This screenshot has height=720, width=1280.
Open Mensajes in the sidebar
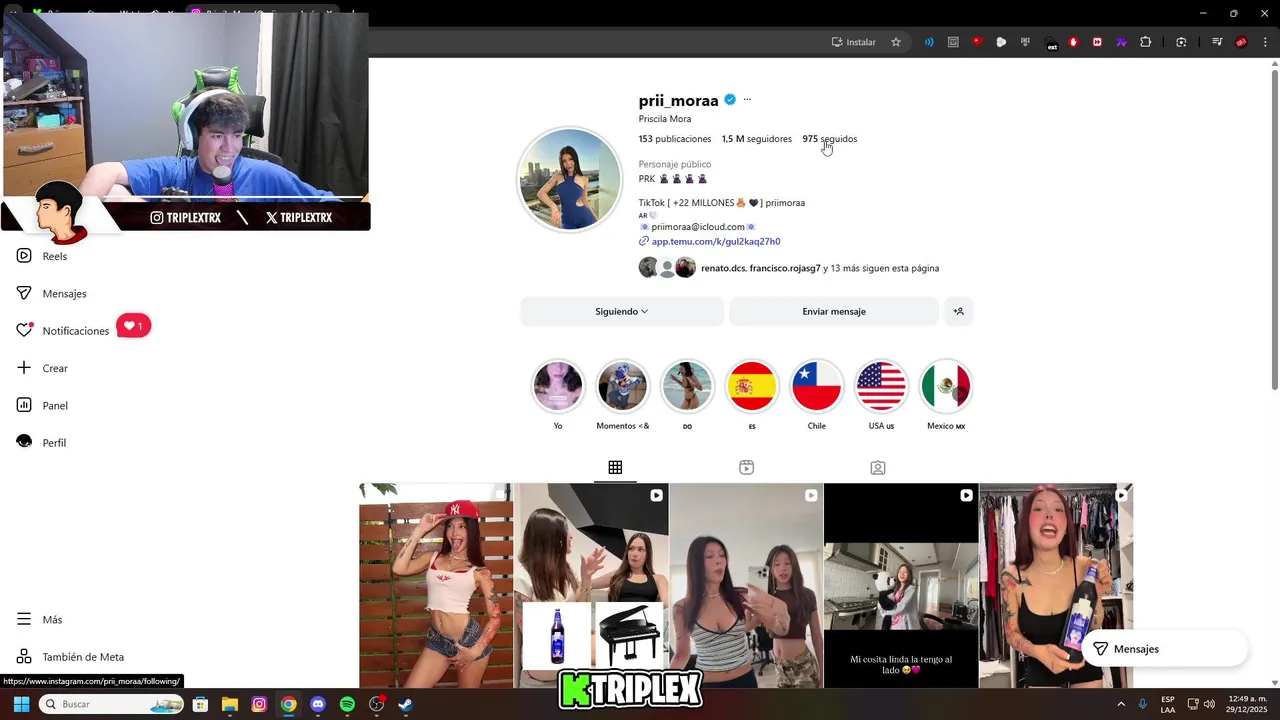(50, 293)
